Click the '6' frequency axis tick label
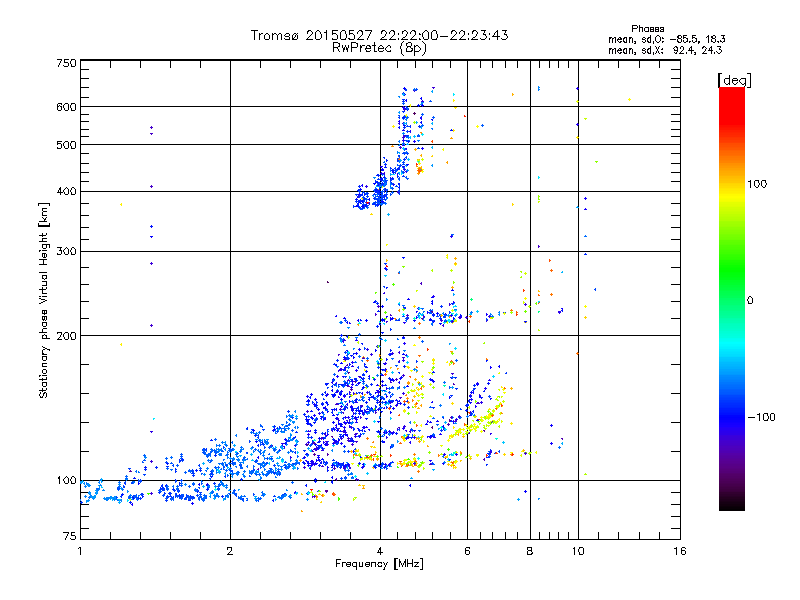Screen dimensions: 800x600 click(x=467, y=551)
